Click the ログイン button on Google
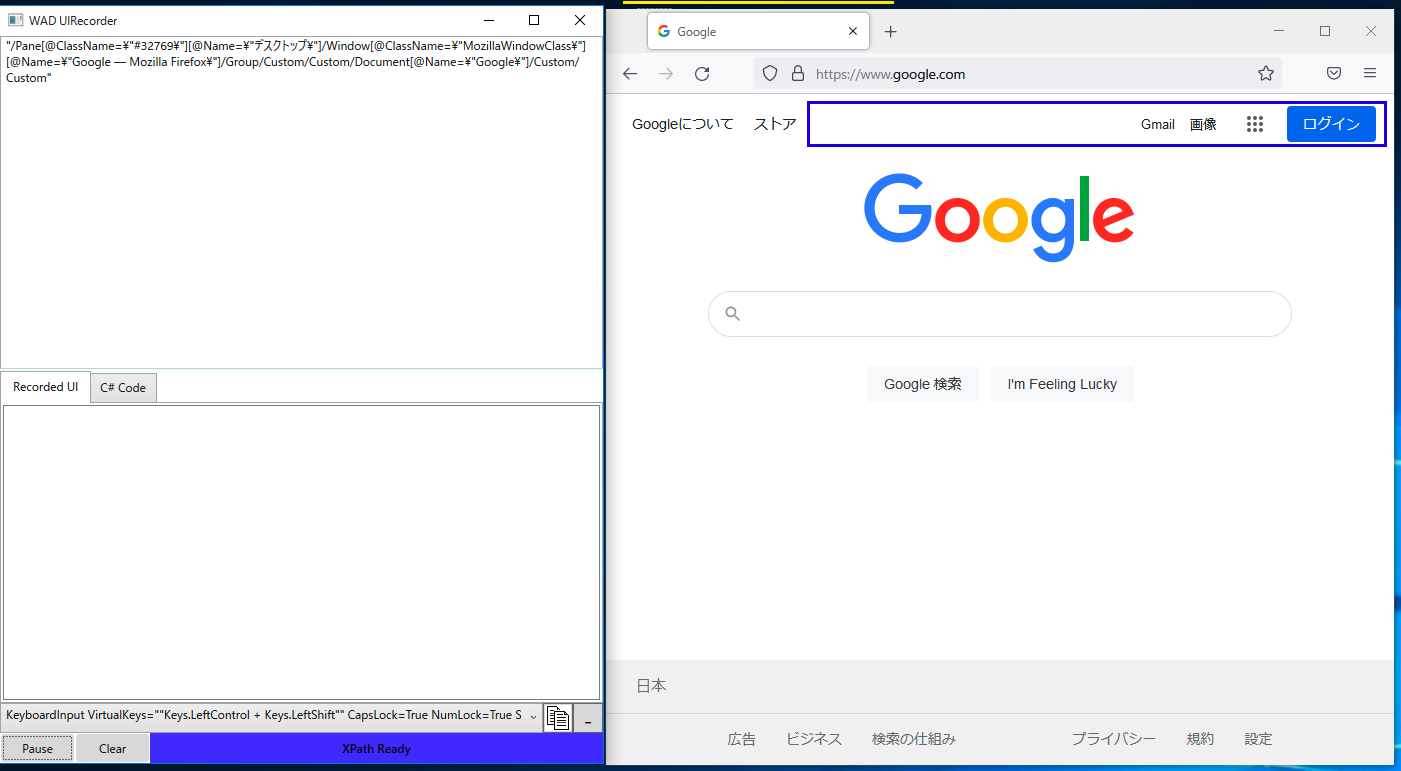Screen dimensions: 1401x771 pos(1331,123)
